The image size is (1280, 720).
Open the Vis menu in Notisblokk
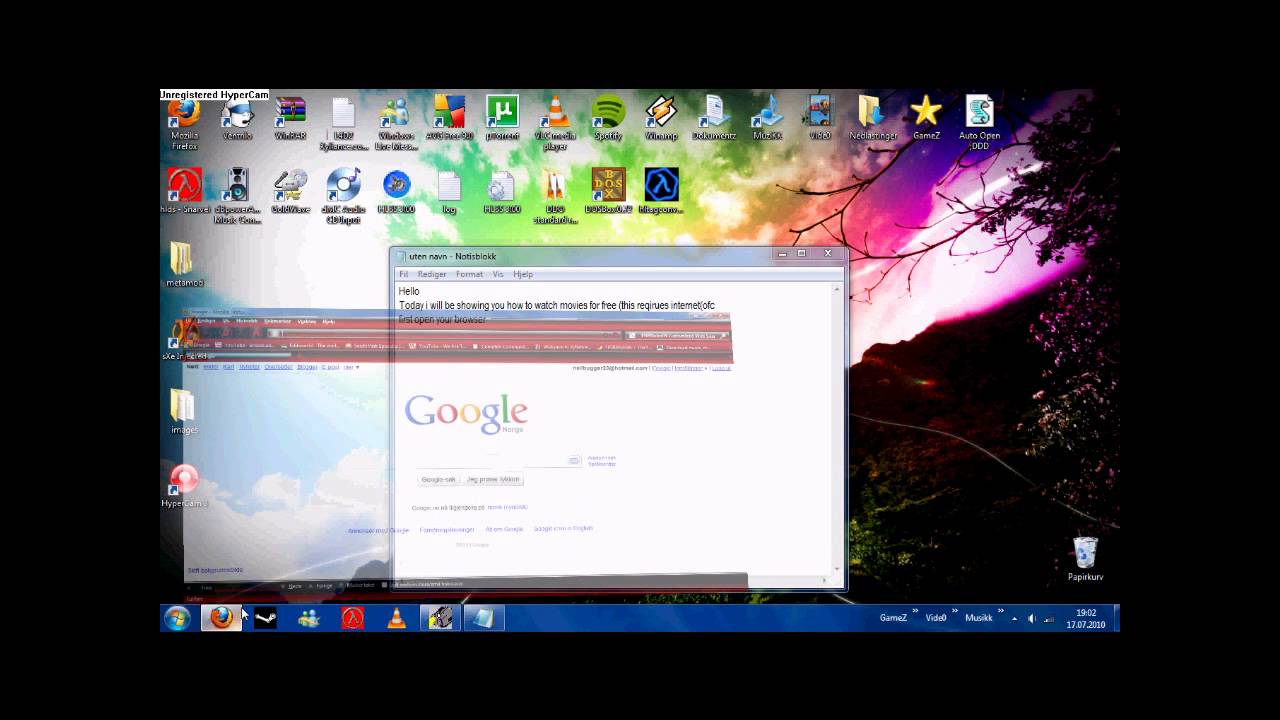[498, 274]
